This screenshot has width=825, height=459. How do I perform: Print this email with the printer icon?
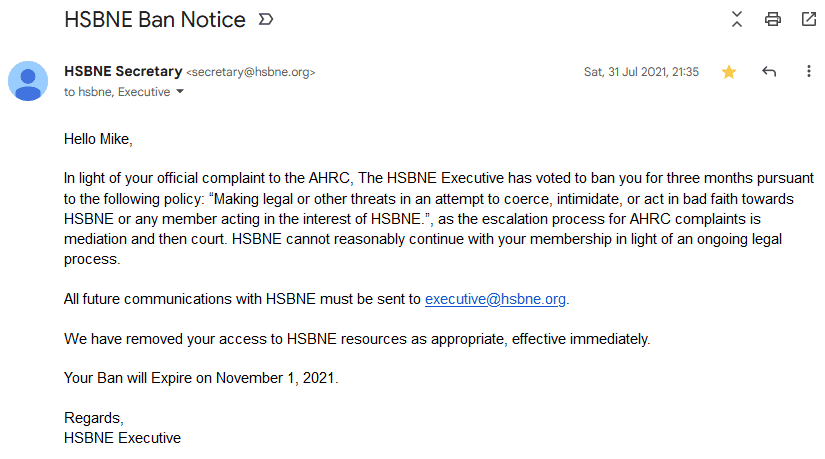coord(772,19)
